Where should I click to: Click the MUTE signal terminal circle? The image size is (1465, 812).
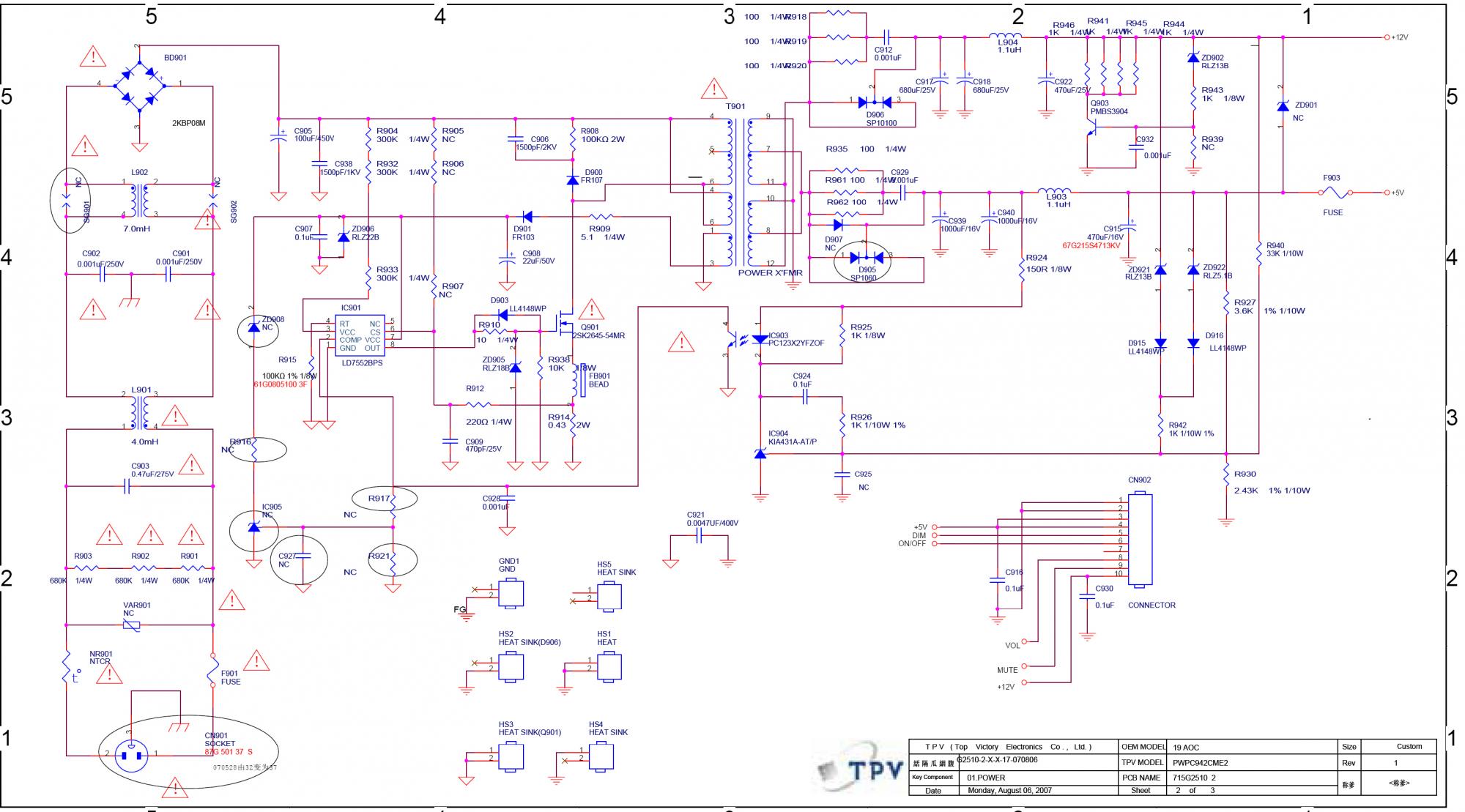pos(1024,666)
